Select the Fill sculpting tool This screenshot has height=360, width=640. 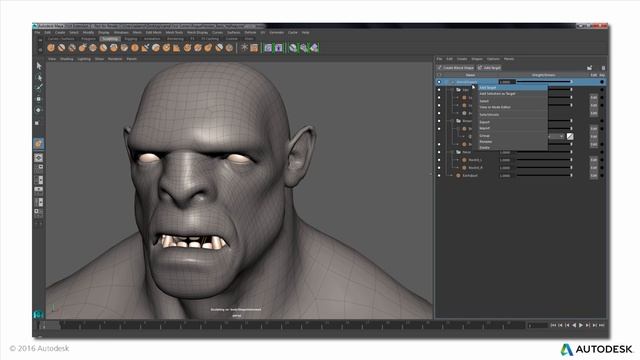177,48
